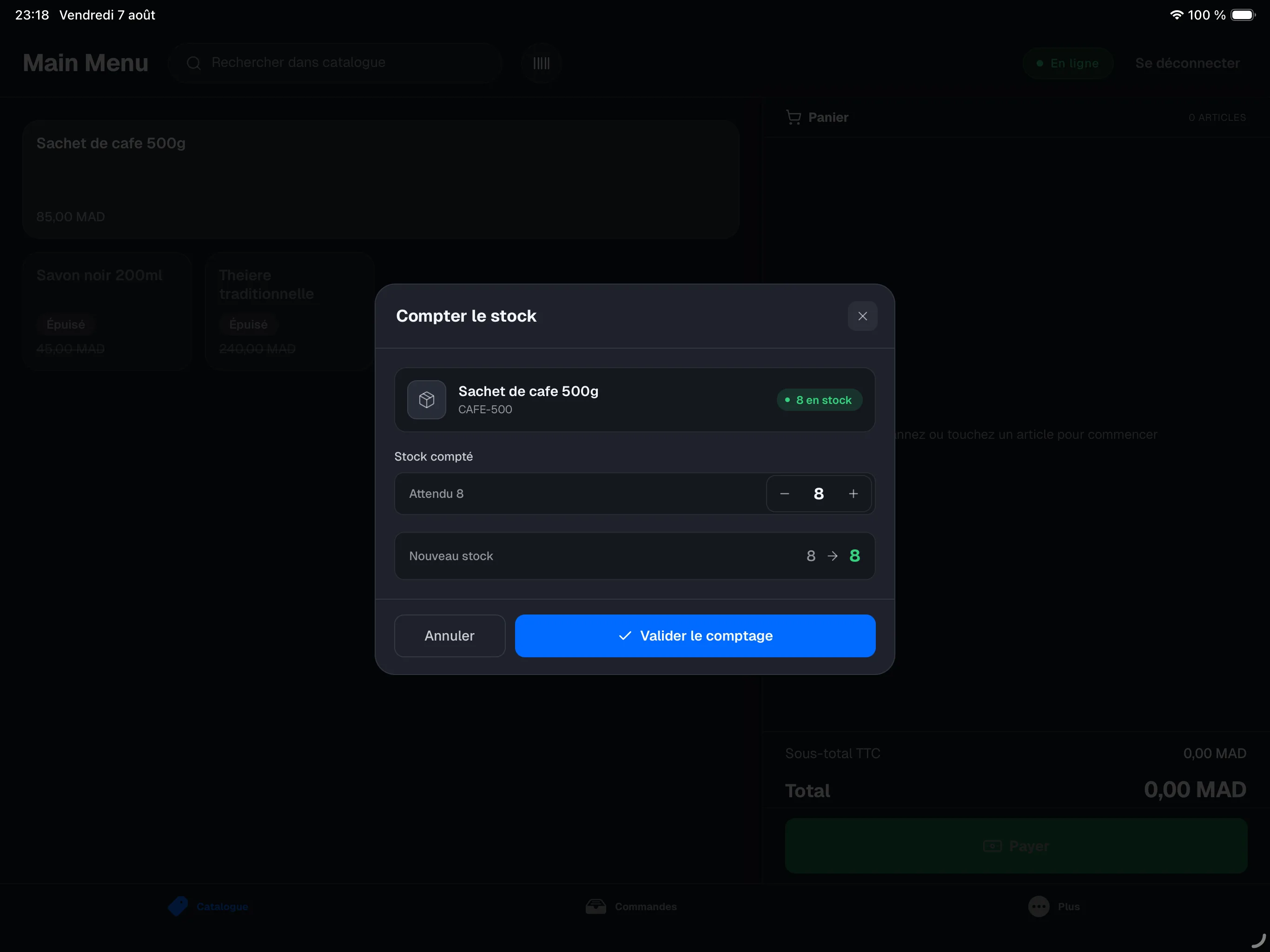Click Se déconnecter link

(x=1187, y=63)
